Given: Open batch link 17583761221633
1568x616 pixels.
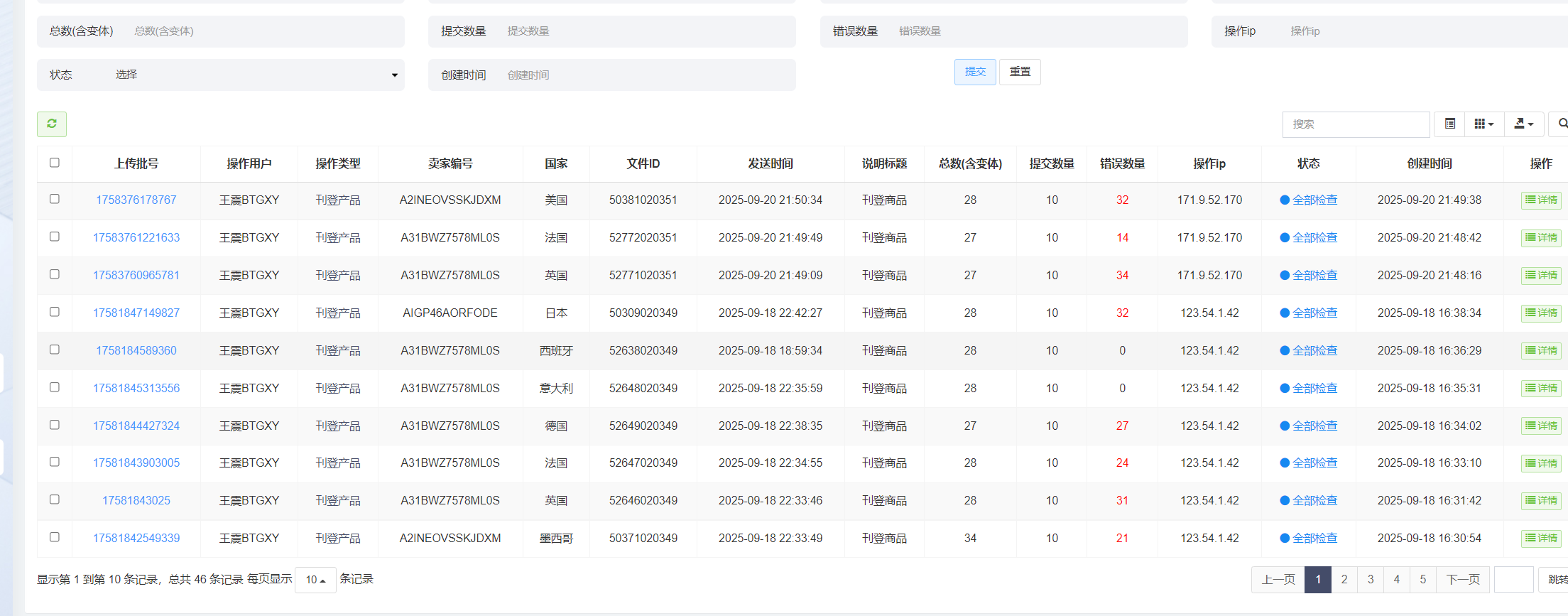Looking at the screenshot, I should [136, 238].
